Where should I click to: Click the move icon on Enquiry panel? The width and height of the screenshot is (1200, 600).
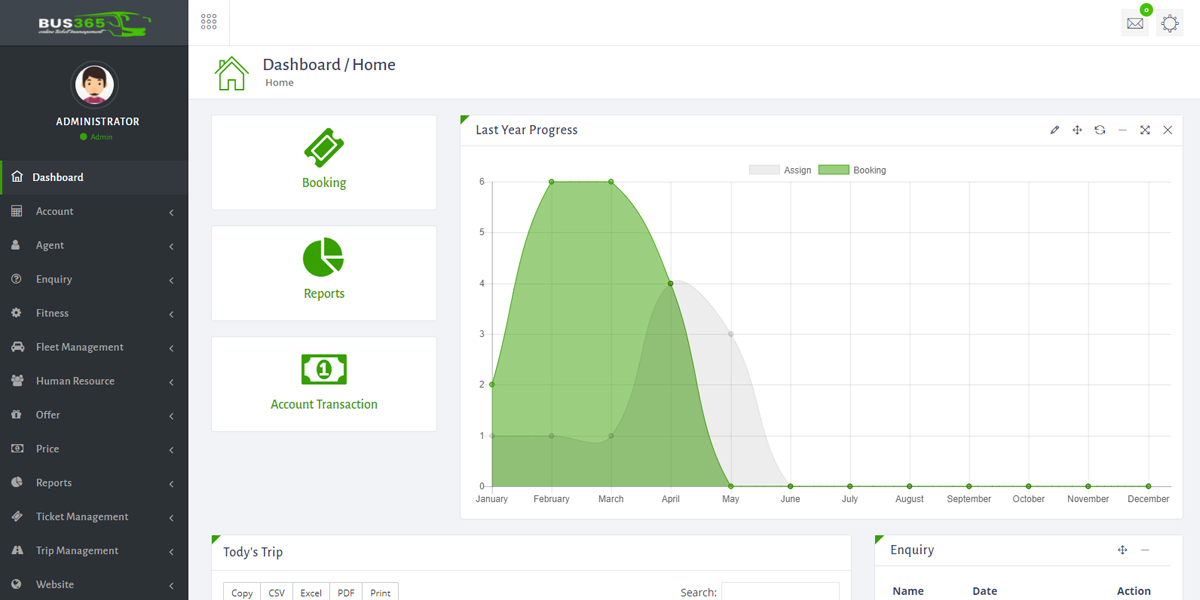1122,550
